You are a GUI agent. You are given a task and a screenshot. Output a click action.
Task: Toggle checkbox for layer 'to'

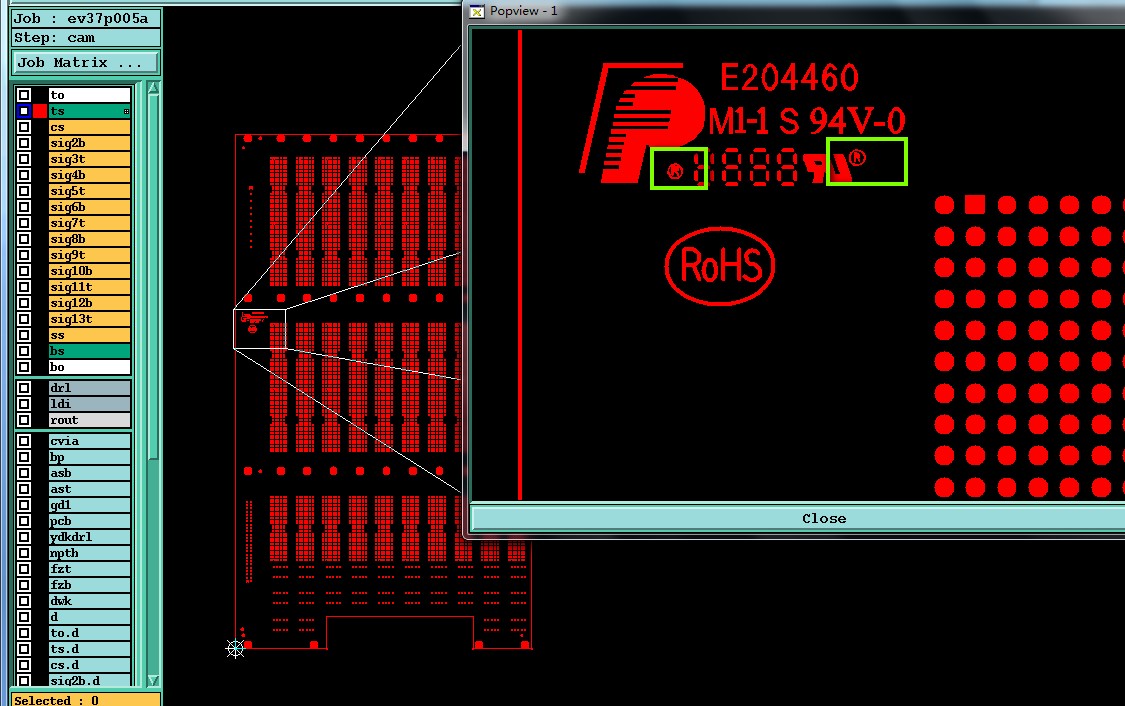coord(24,95)
